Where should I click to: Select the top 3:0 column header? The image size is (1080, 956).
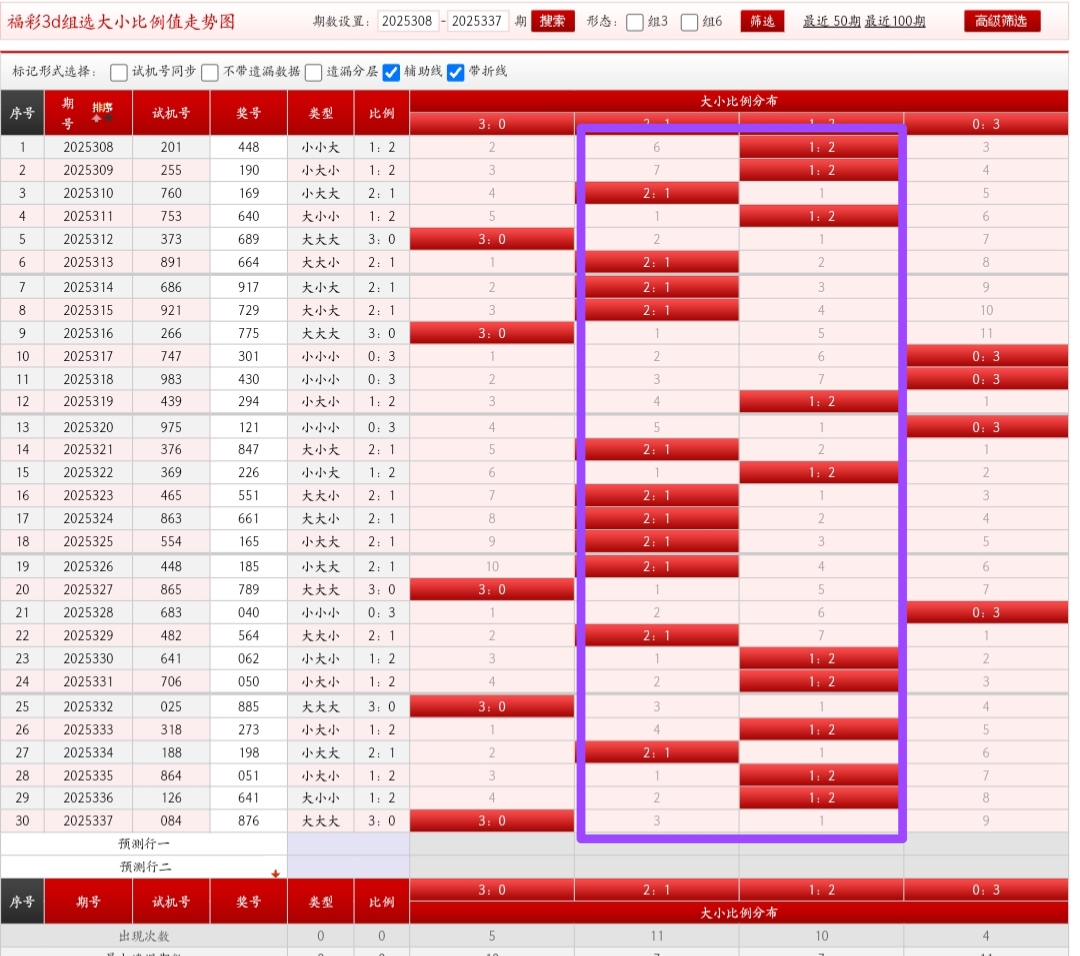[492, 124]
